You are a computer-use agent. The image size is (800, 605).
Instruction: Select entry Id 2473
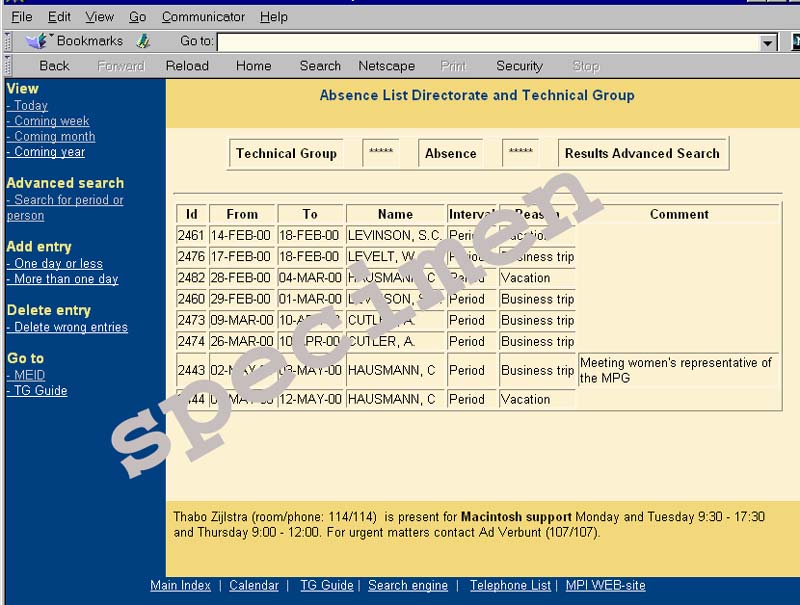point(191,320)
